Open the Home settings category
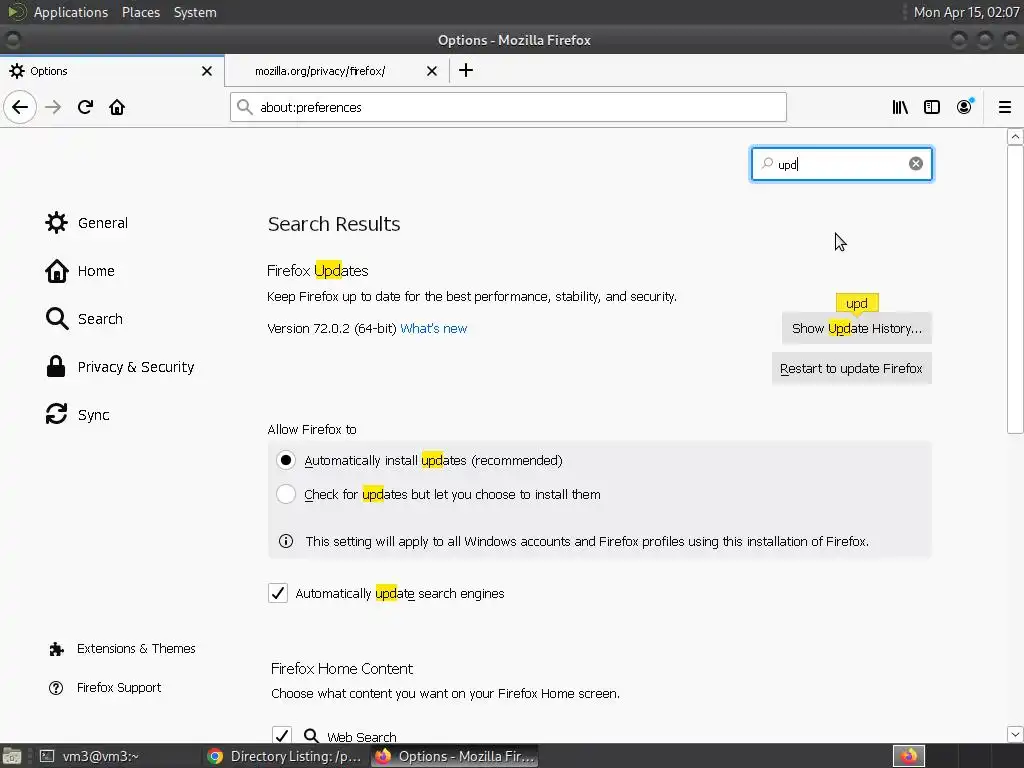Screen dimensions: 1024x768 [80, 271]
